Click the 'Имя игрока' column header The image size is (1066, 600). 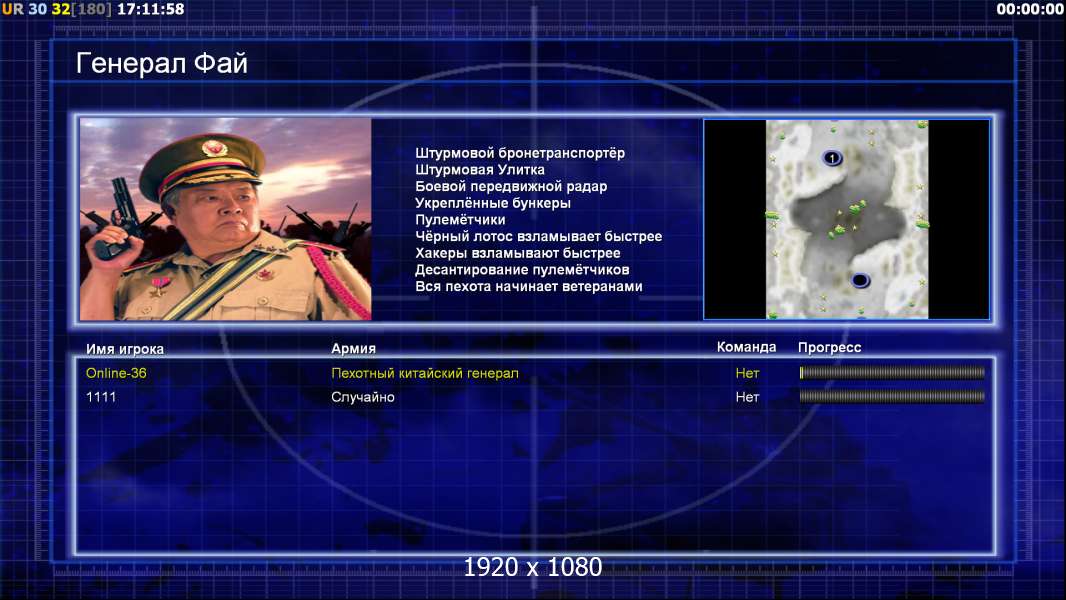124,349
